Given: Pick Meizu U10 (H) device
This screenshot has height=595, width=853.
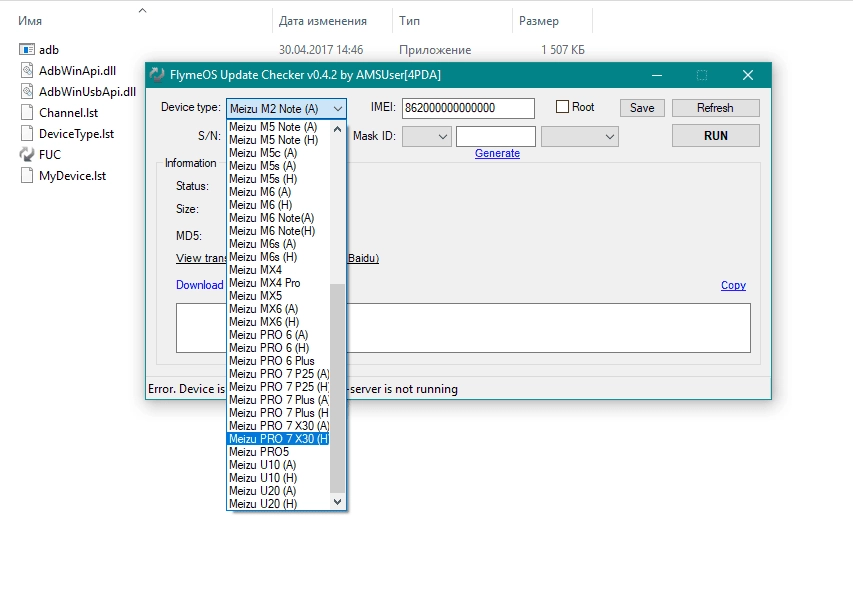Looking at the screenshot, I should [278, 478].
